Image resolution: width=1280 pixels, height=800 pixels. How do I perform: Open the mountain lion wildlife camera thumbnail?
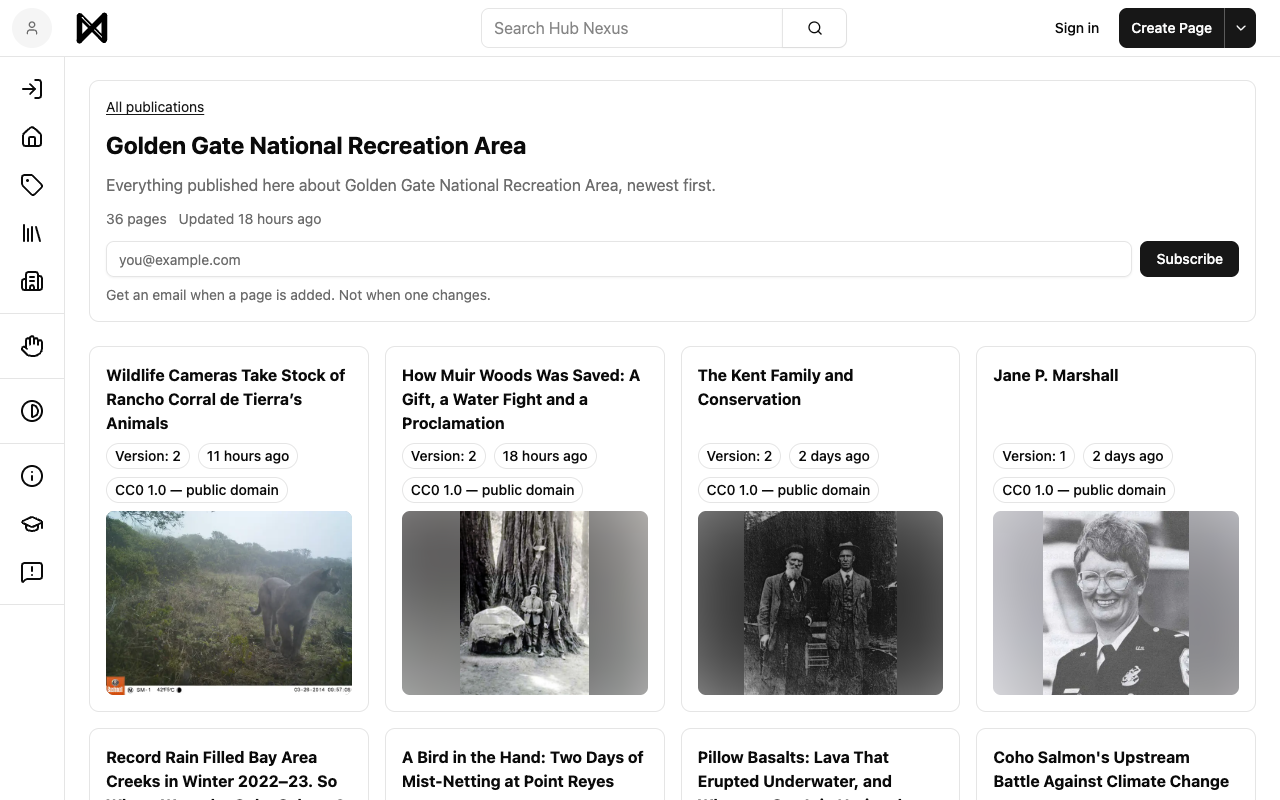point(229,603)
